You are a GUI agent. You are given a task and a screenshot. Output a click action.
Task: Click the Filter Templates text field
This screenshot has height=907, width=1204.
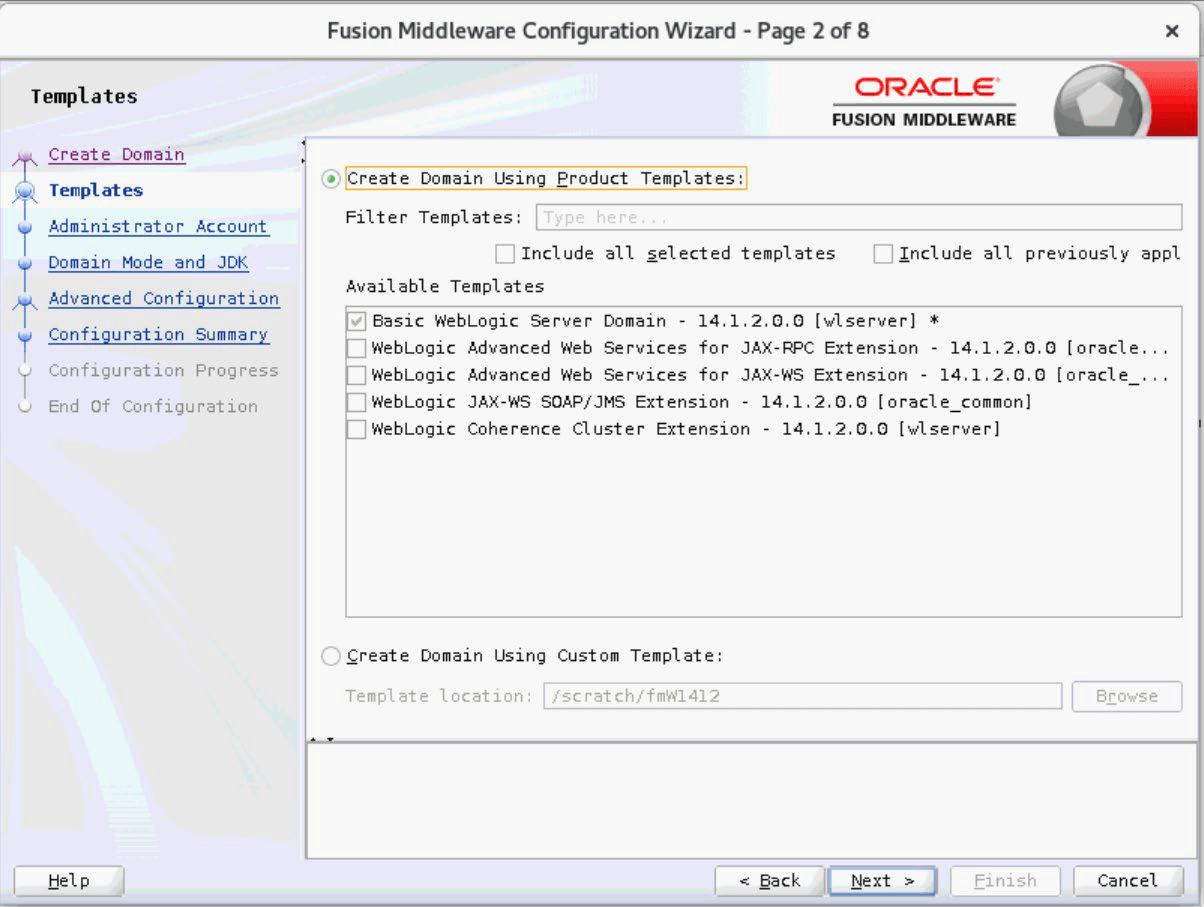pyautogui.click(x=858, y=218)
